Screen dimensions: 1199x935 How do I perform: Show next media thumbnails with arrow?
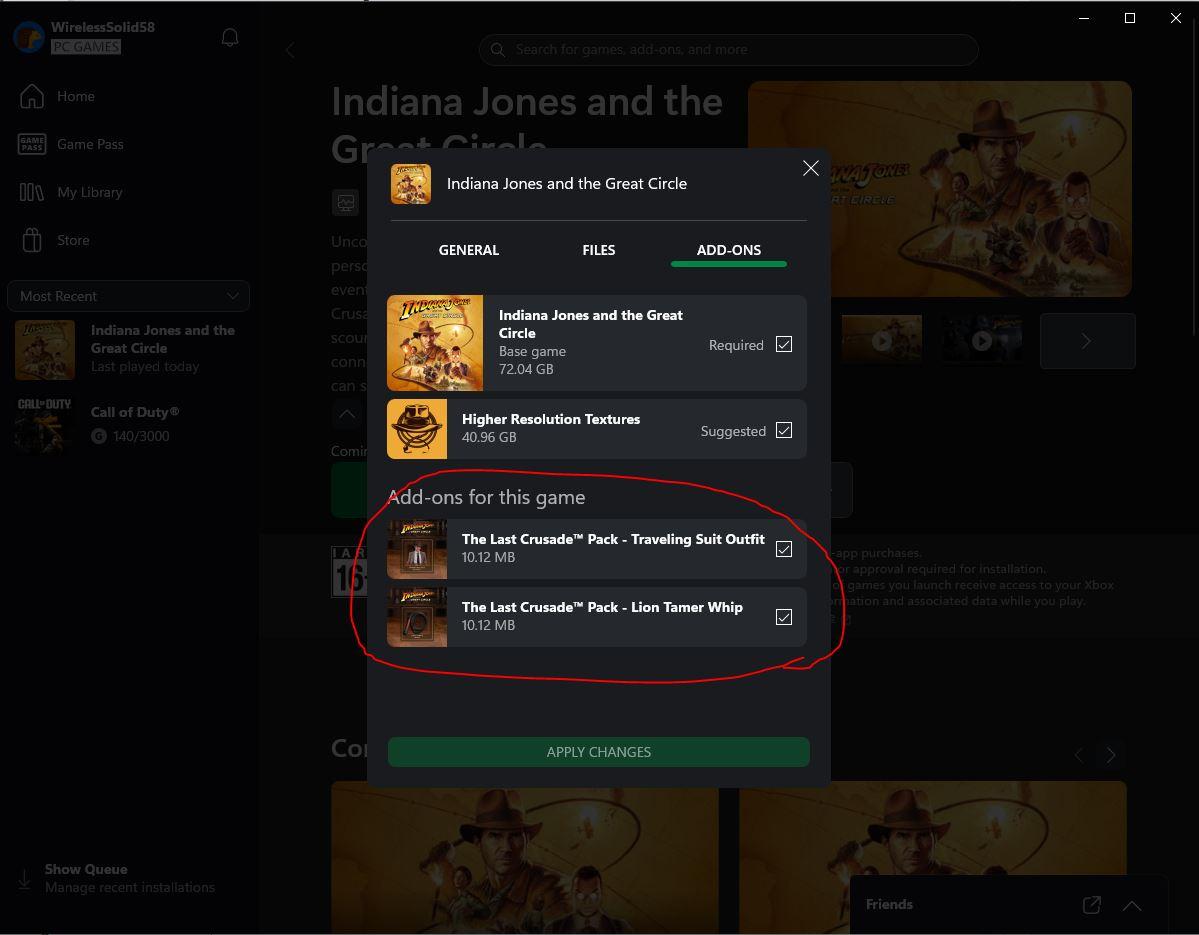point(1087,341)
